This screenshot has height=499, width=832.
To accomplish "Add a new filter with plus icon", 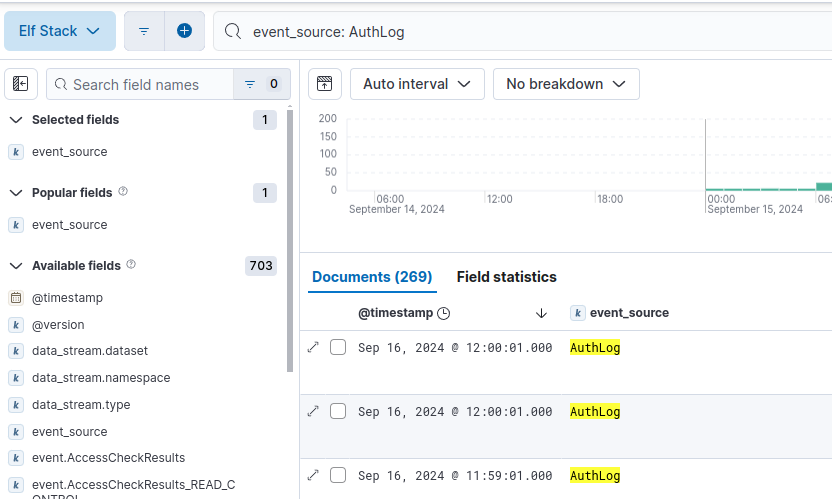I will click(184, 31).
